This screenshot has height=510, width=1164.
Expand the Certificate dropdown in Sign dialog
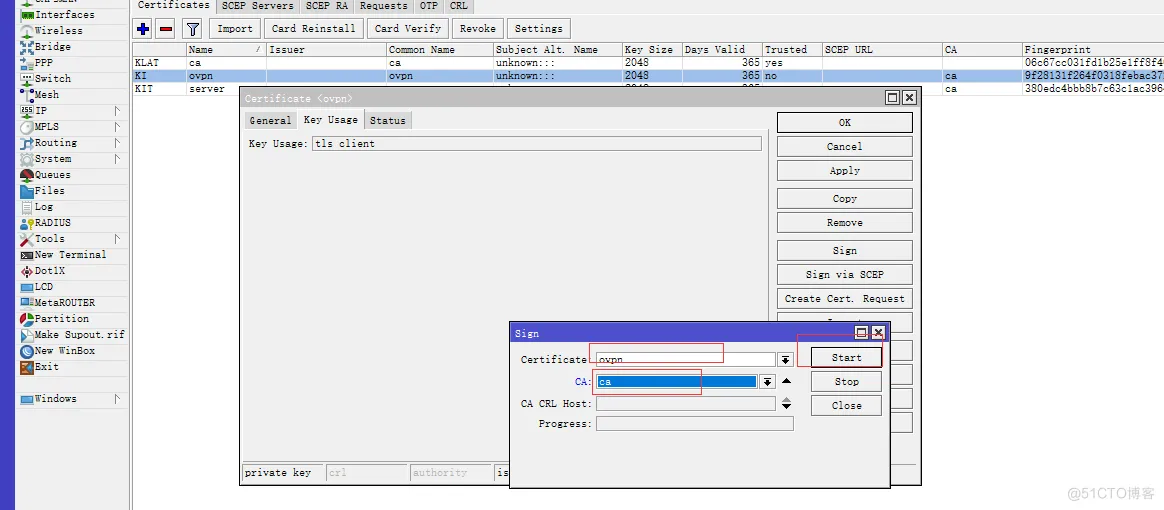786,360
